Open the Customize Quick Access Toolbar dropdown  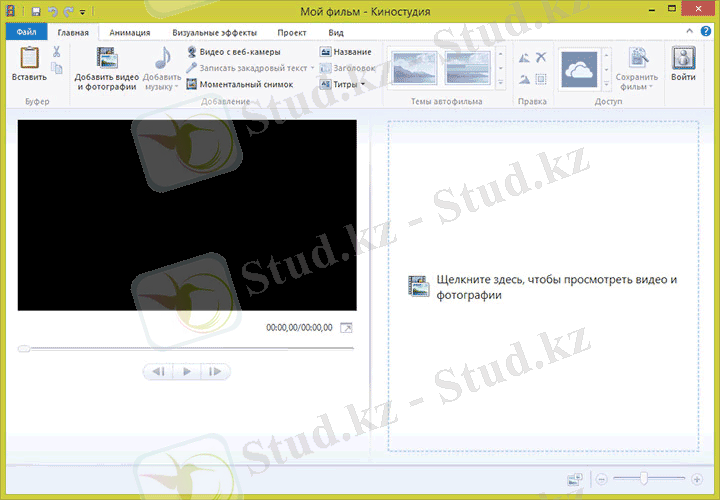[83, 12]
